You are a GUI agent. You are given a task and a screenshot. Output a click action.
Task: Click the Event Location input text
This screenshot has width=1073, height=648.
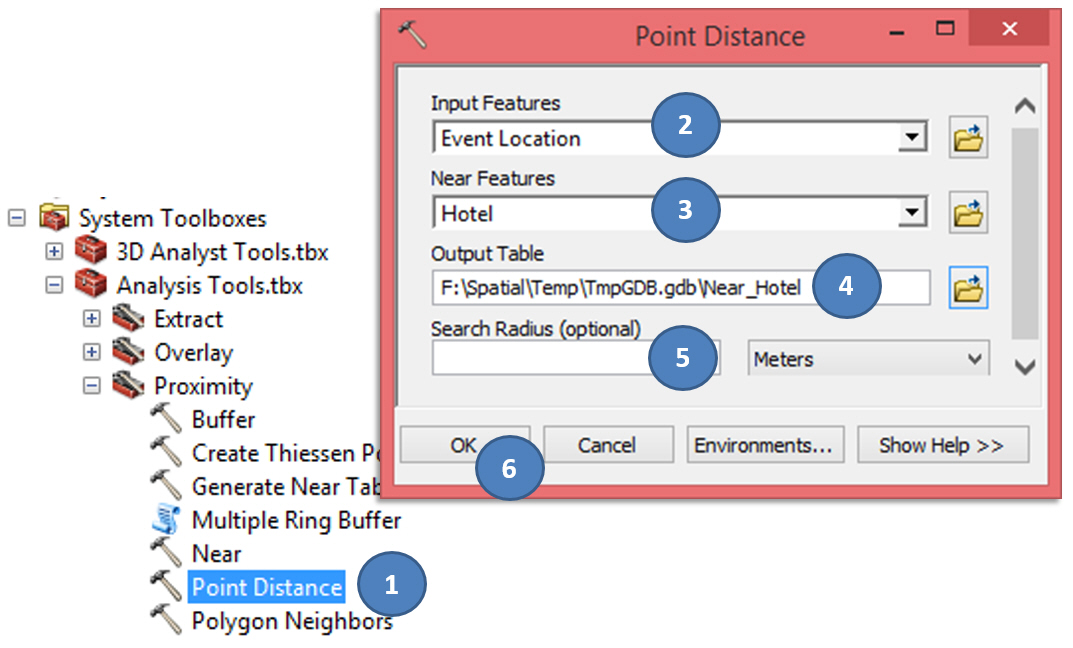pyautogui.click(x=510, y=138)
